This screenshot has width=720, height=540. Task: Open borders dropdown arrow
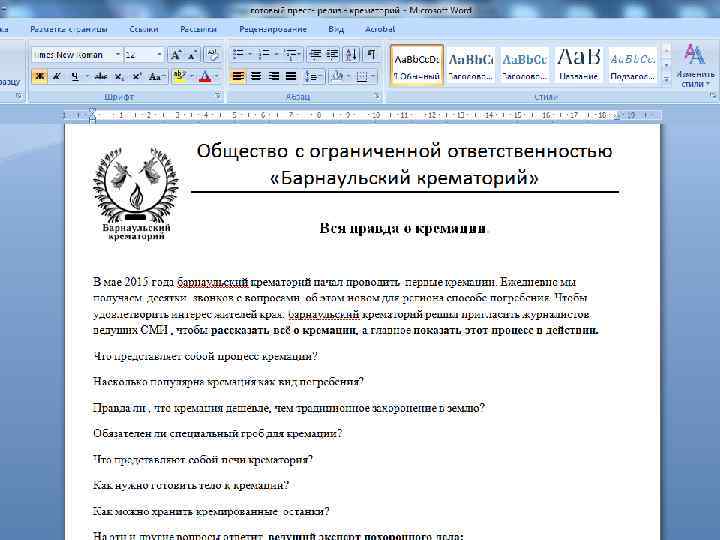pos(373,76)
